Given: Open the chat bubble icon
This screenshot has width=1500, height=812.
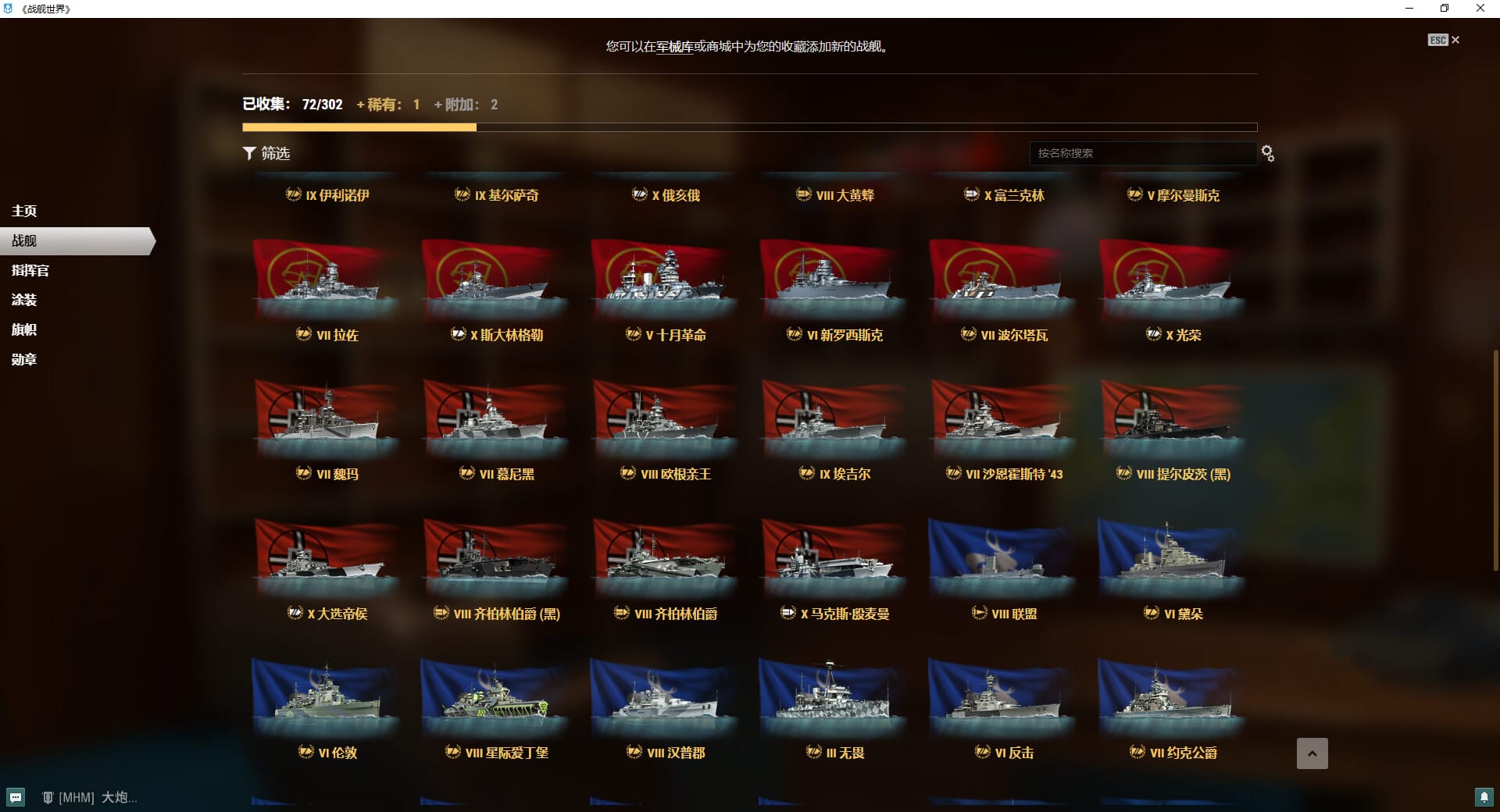Looking at the screenshot, I should (x=16, y=797).
